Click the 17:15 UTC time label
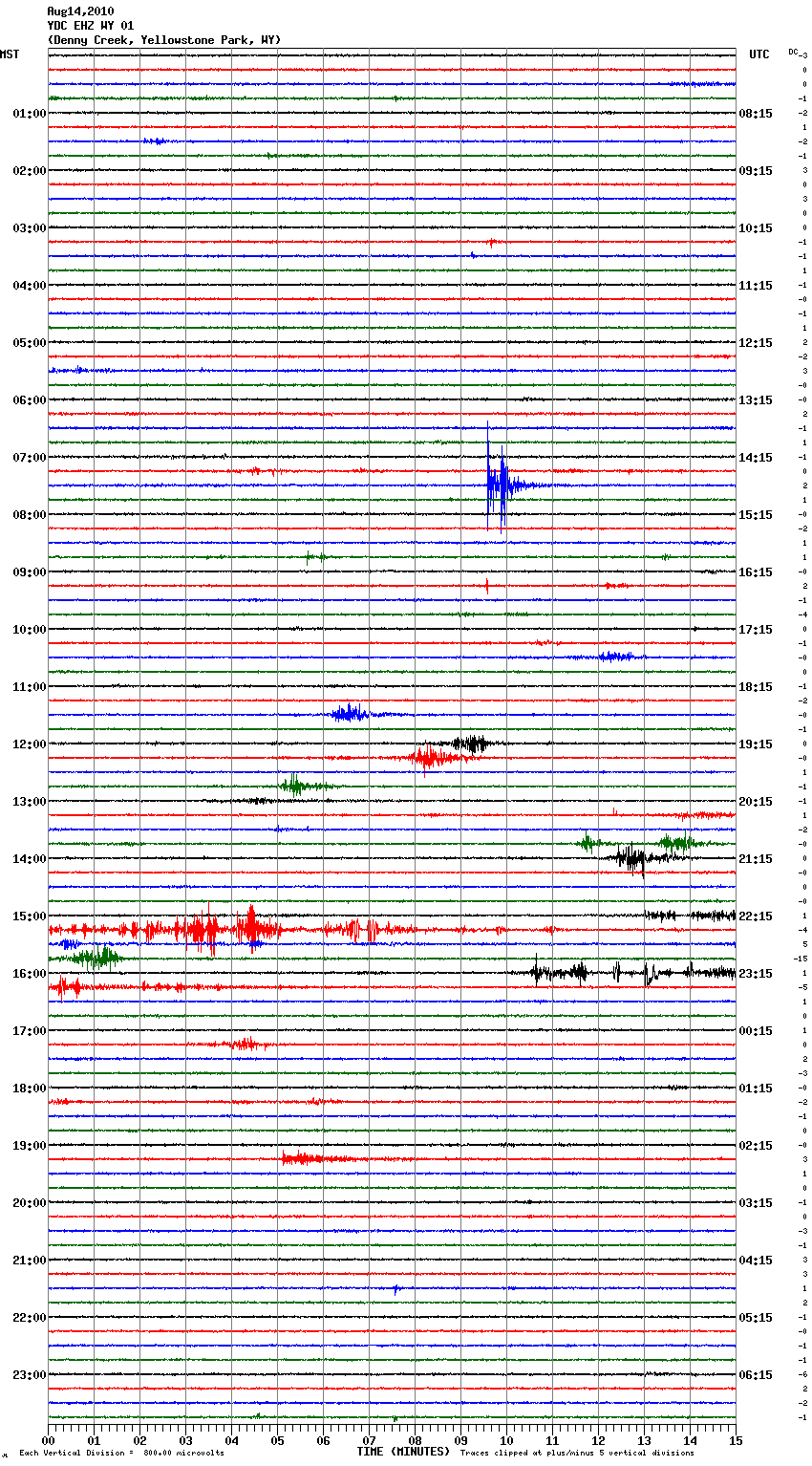 pos(756,630)
